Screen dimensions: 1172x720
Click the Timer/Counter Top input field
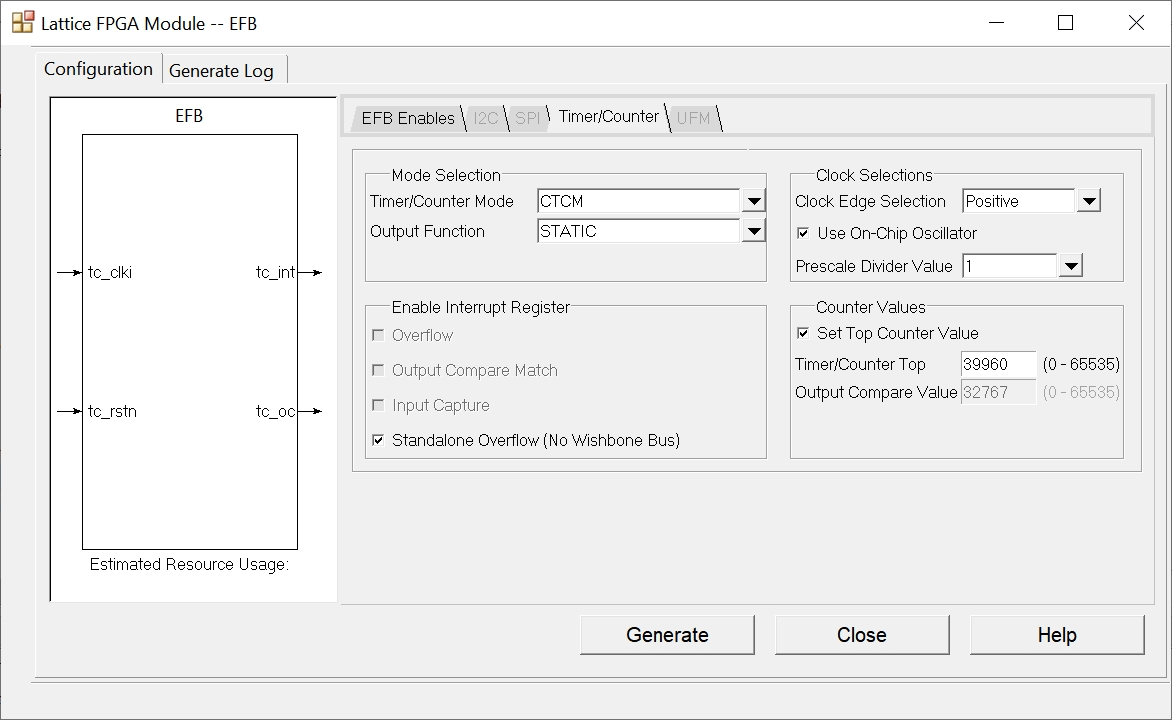click(999, 364)
